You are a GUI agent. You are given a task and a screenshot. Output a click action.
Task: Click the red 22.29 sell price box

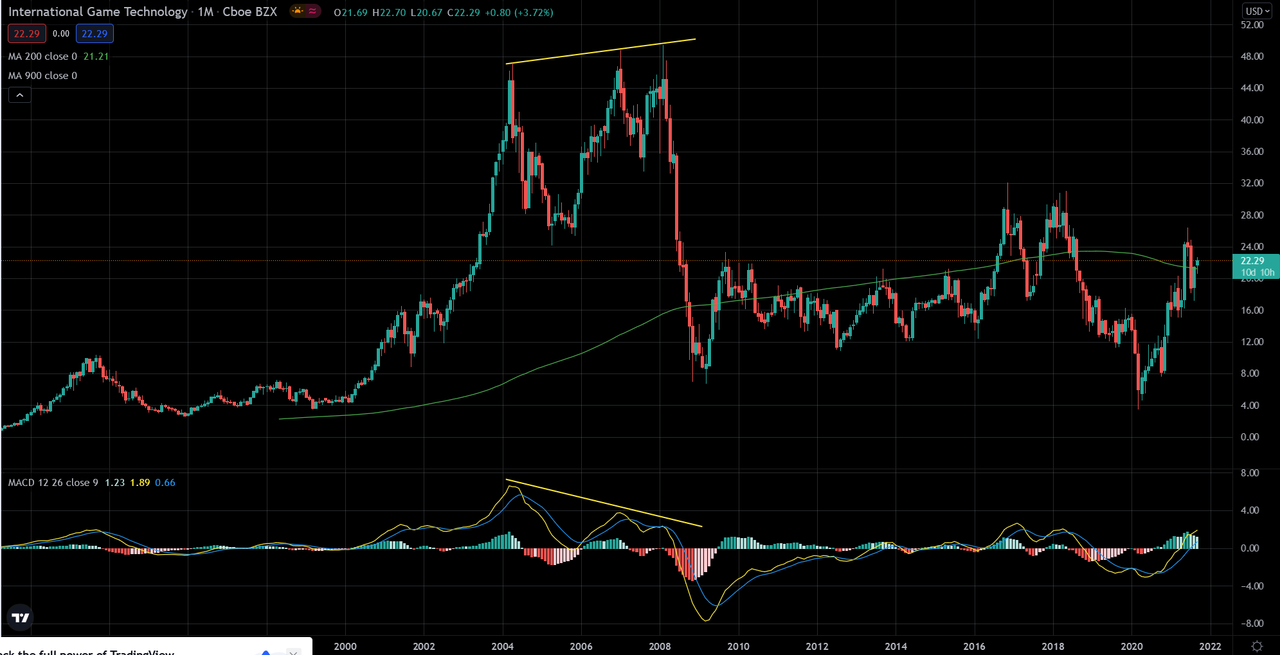(x=25, y=34)
